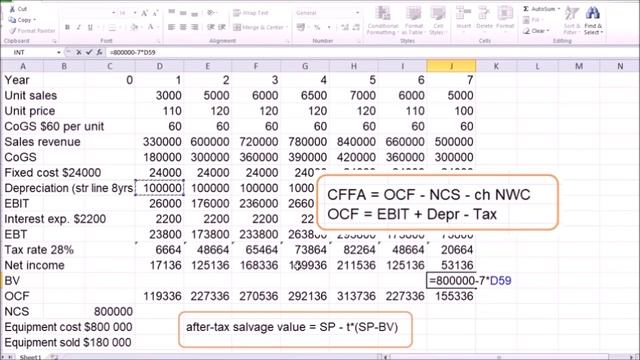The width and height of the screenshot is (640, 360).
Task: Click the Increase Indent icon
Action: coord(222,27)
